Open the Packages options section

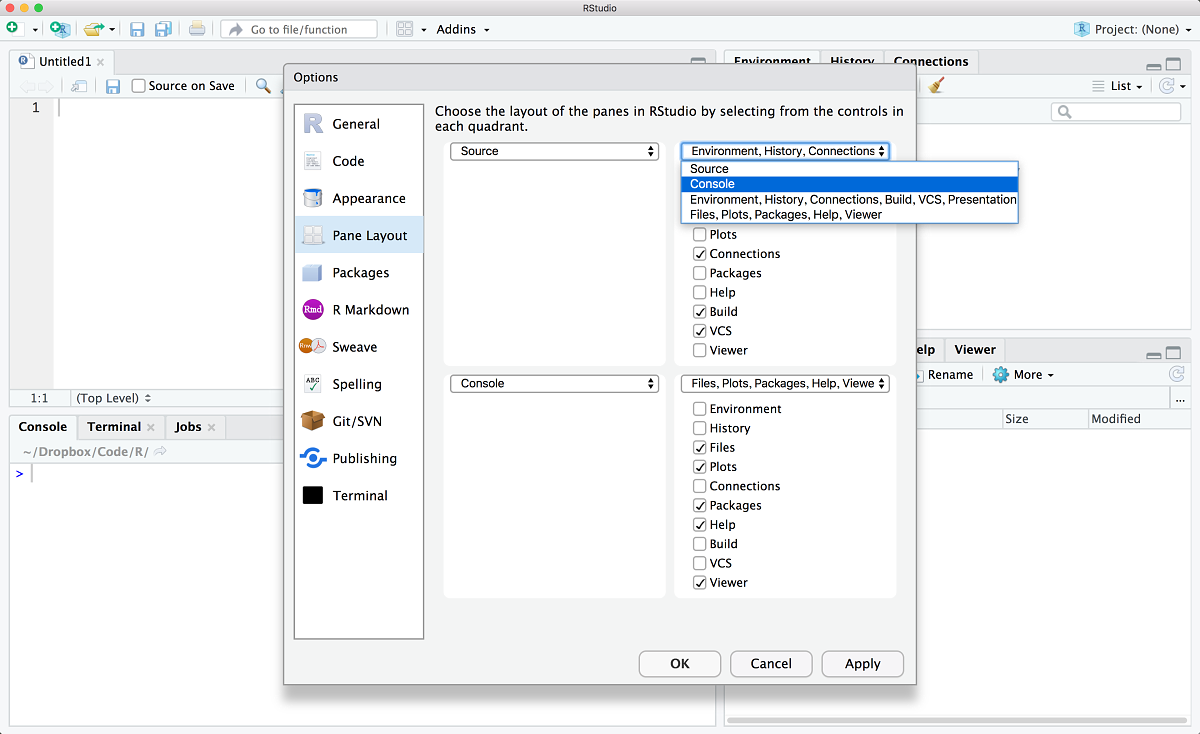pyautogui.click(x=360, y=273)
